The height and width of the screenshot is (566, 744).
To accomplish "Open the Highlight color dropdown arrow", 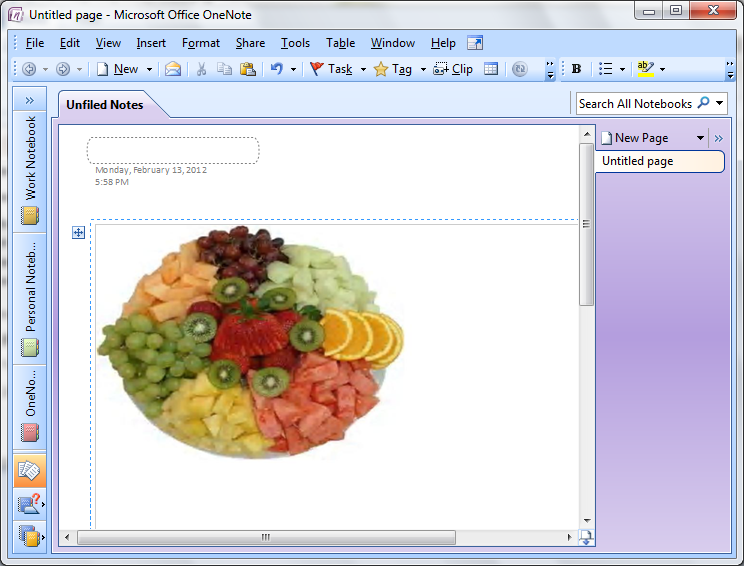I will (x=662, y=69).
